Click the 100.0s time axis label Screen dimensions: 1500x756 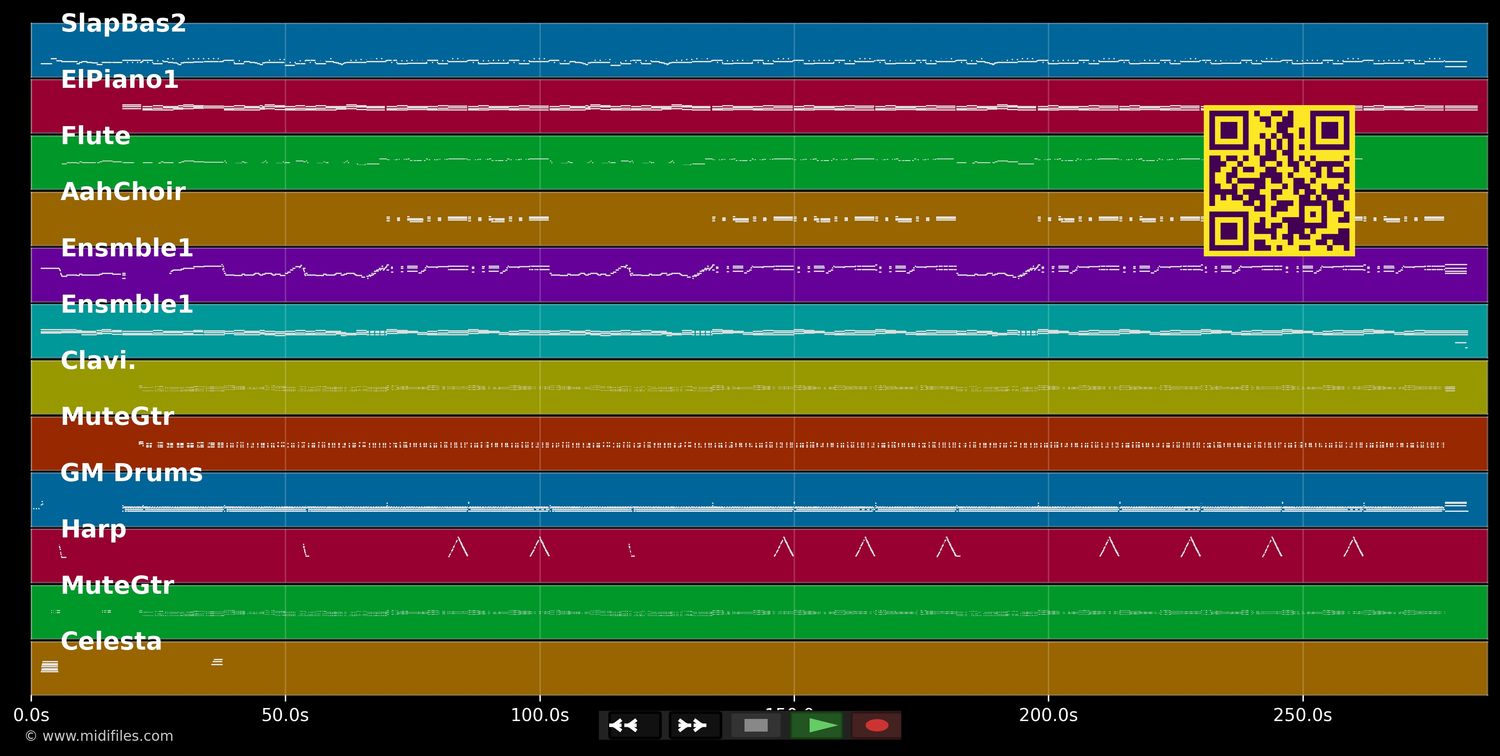pyautogui.click(x=540, y=715)
